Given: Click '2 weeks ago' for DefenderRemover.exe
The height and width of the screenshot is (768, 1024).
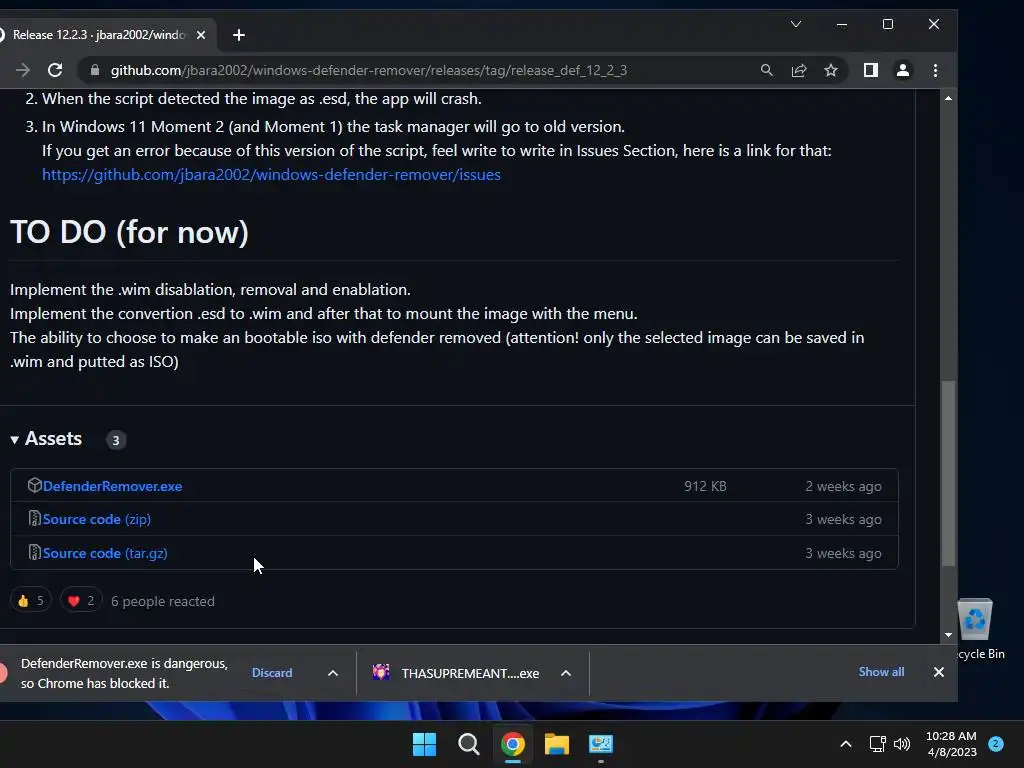Looking at the screenshot, I should click(843, 486).
